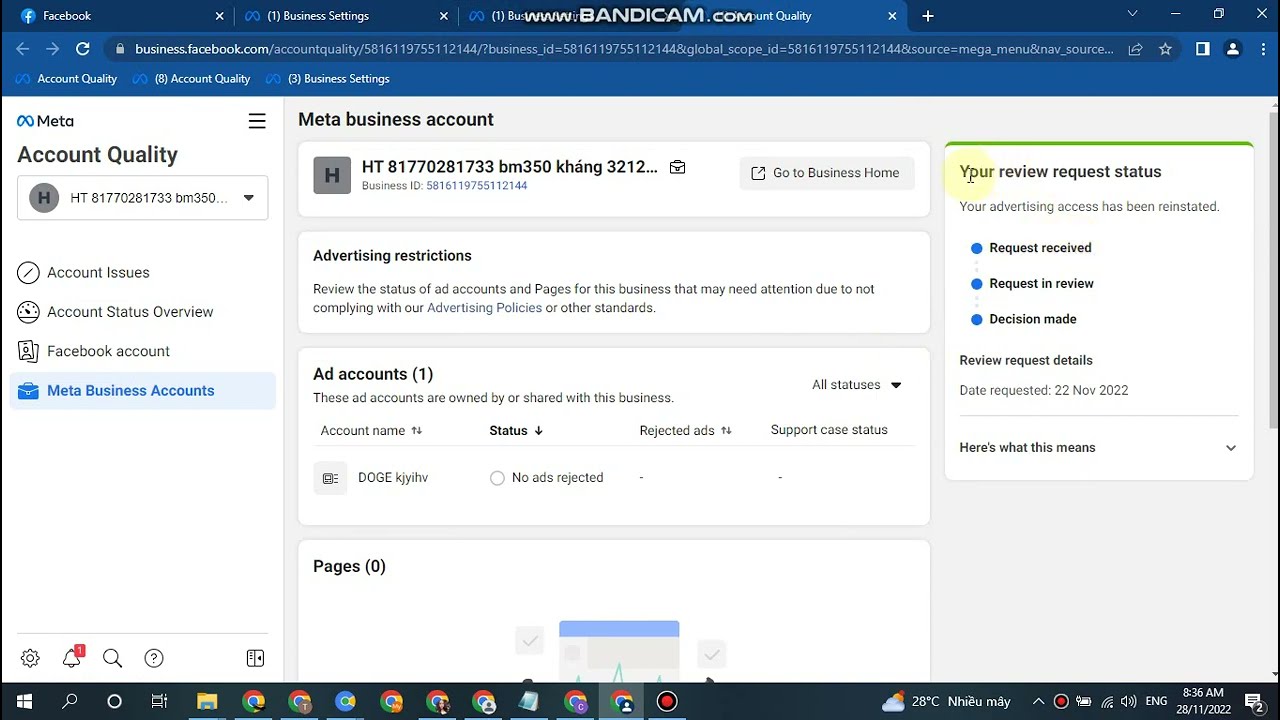Open Account Issues in sidebar
The image size is (1280, 720).
click(98, 272)
